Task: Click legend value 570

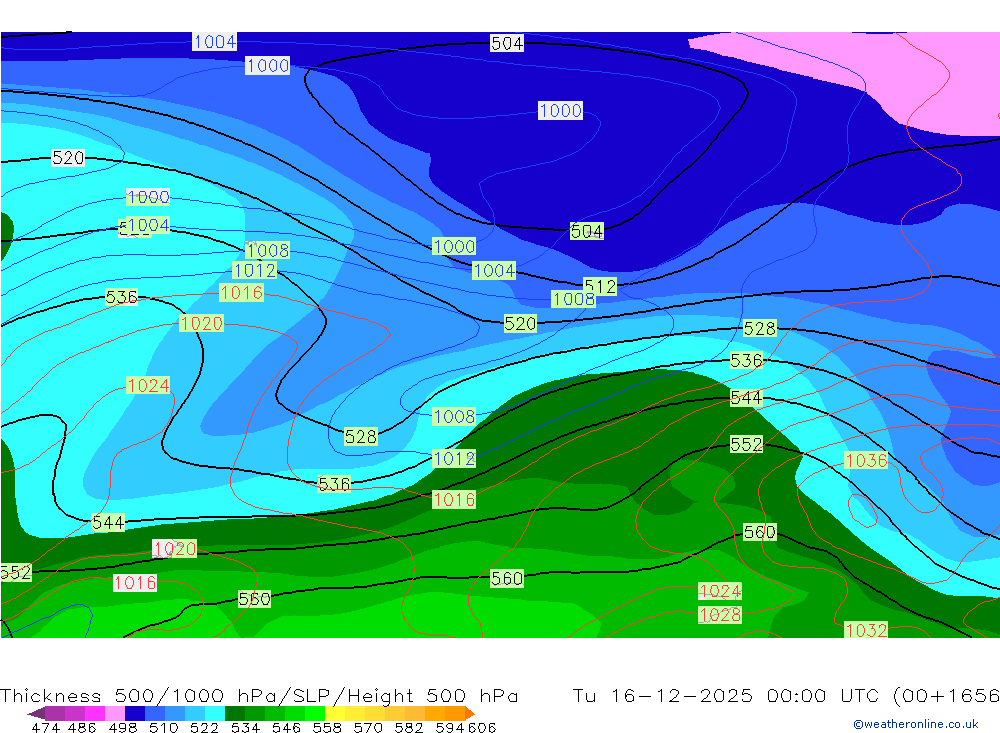Action: pyautogui.click(x=368, y=728)
